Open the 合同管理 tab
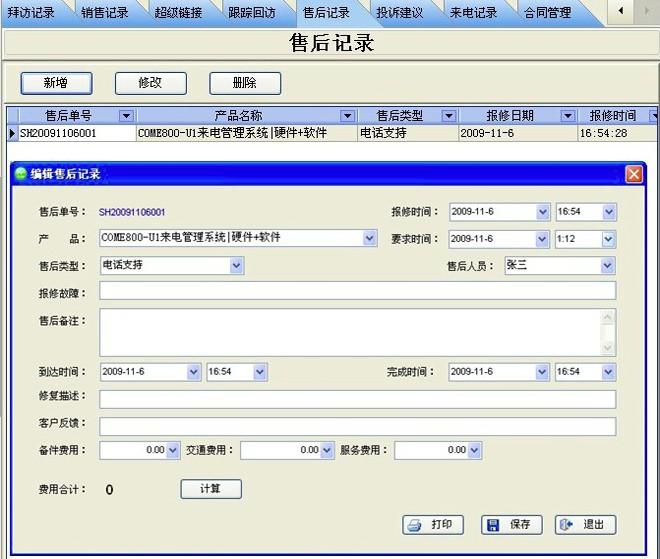Viewport: 660px width, 559px height. (x=547, y=13)
